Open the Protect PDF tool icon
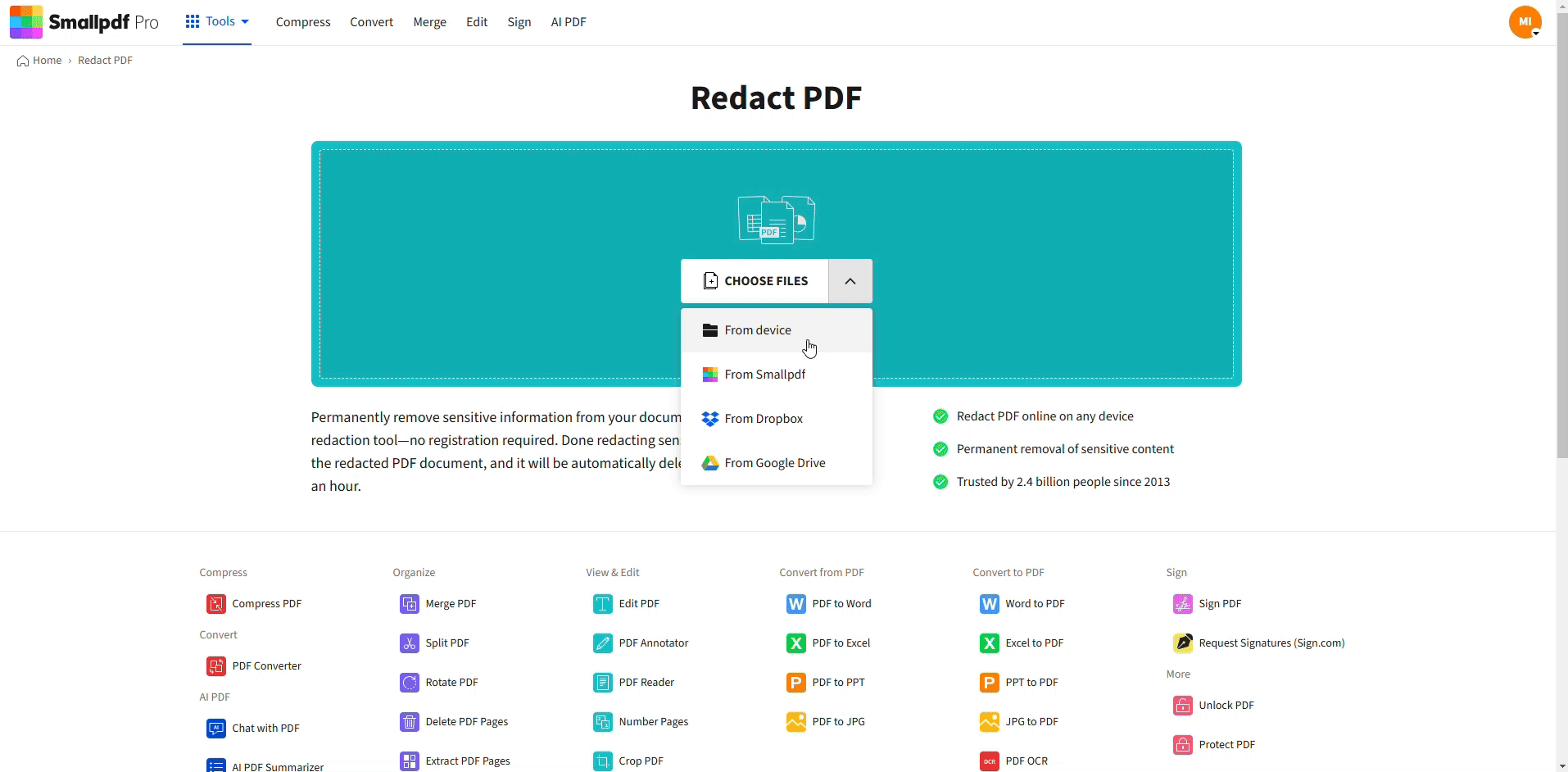Viewport: 1568px width, 772px height. tap(1184, 744)
